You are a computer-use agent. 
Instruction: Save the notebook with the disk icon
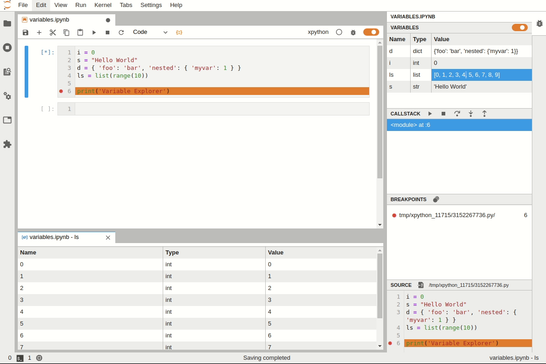pyautogui.click(x=25, y=32)
